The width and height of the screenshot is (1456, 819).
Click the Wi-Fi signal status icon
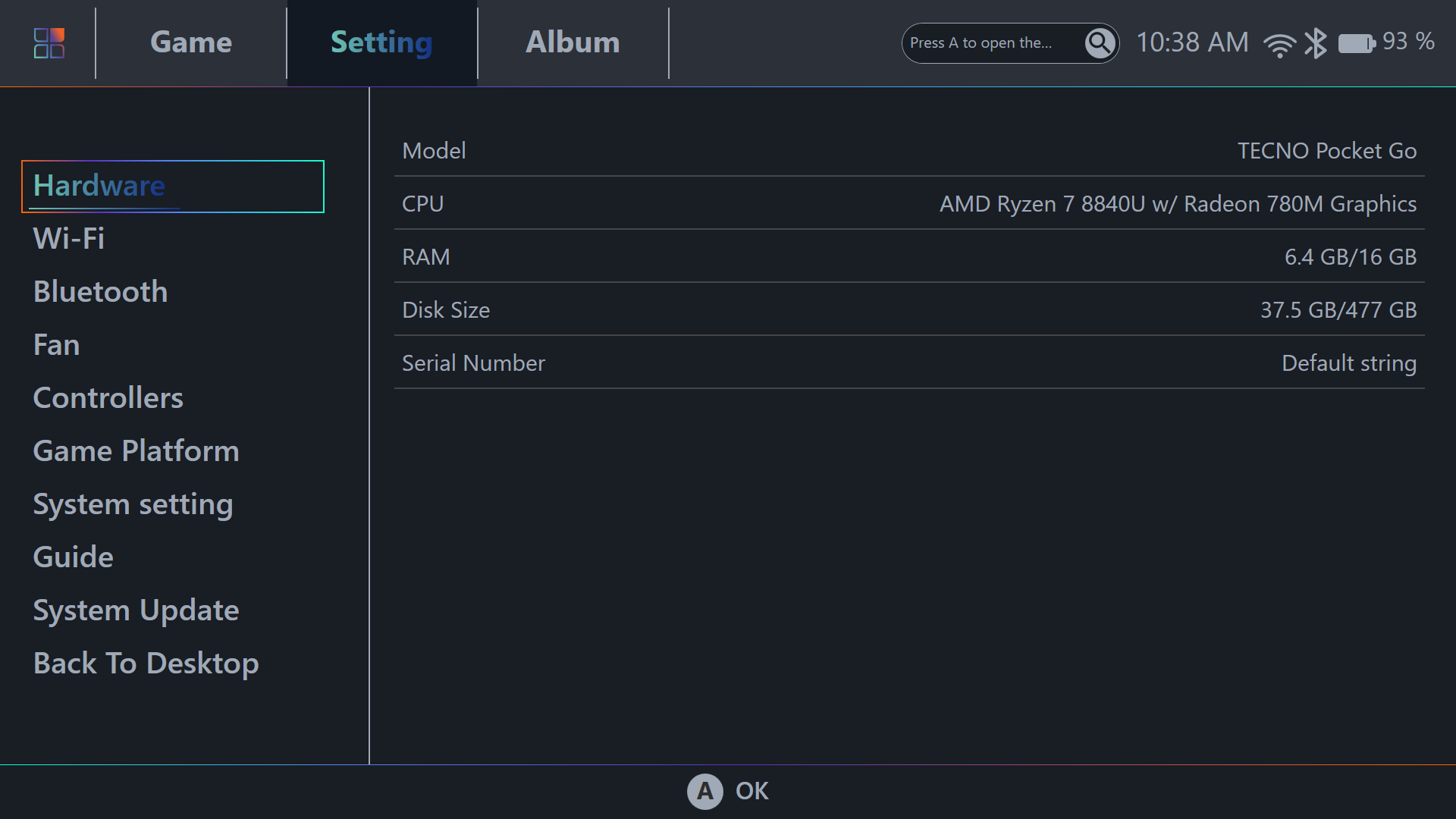(1279, 45)
